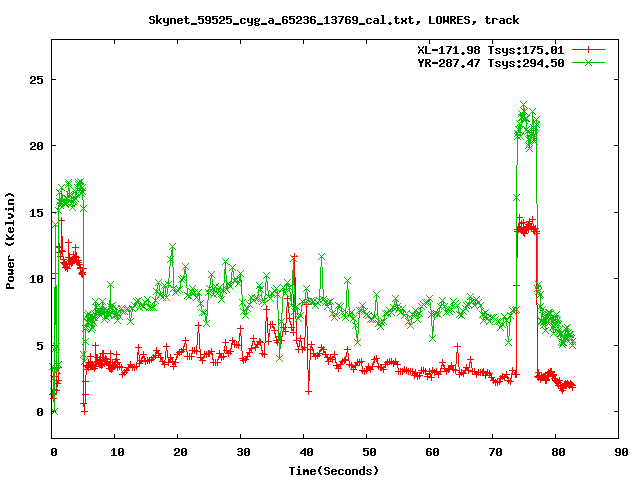Click the x-axis tick value 70
The width and height of the screenshot is (640, 480).
pyautogui.click(x=495, y=452)
